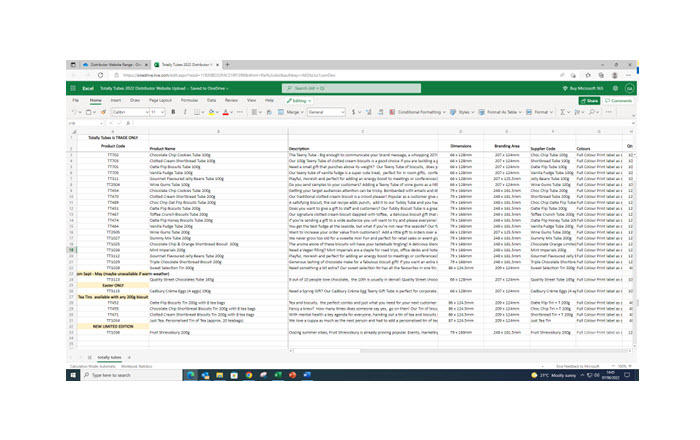The image size is (700, 440).
Task: Open the all sheets list icon
Action: 90,357
